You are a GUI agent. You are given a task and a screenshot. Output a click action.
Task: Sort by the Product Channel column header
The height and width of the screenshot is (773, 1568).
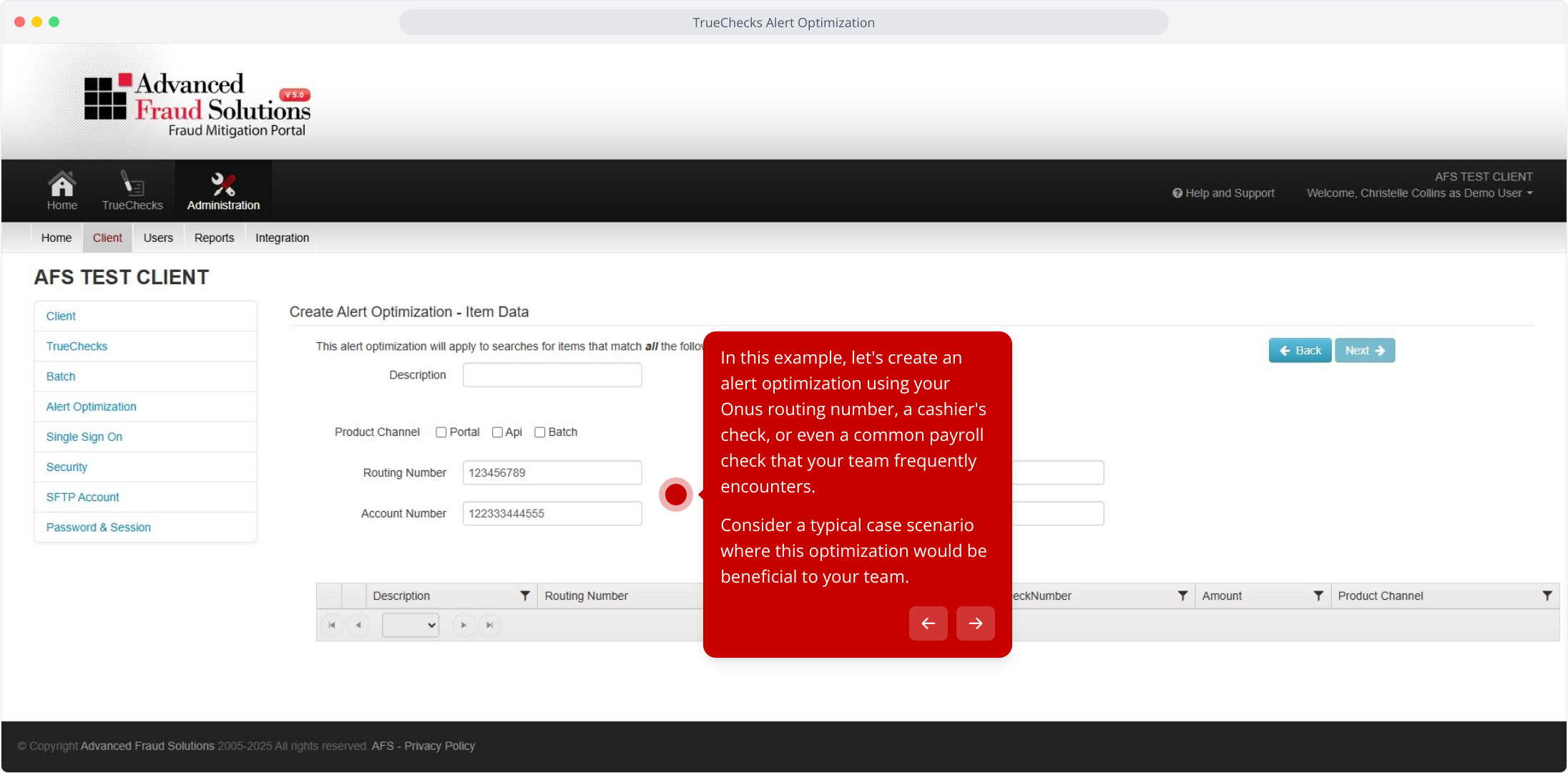pos(1381,595)
